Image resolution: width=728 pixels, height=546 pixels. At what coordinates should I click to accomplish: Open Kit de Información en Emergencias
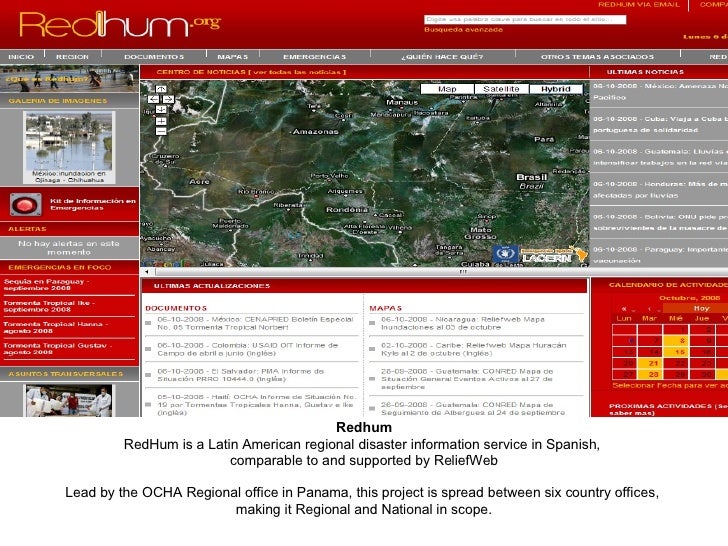(93, 204)
